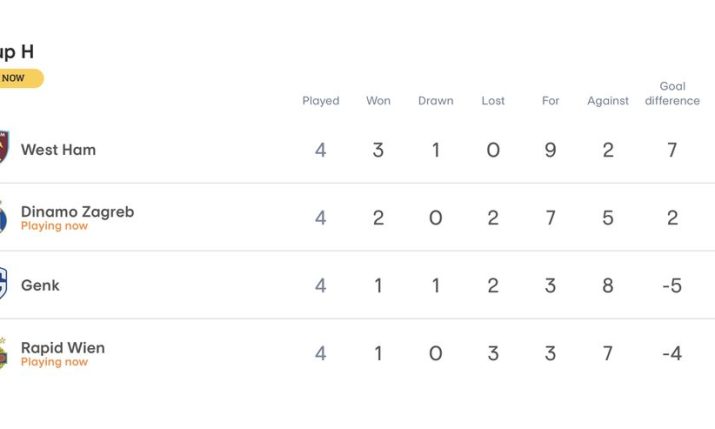
Task: Select the Rapid Wien team name
Action: (x=62, y=347)
